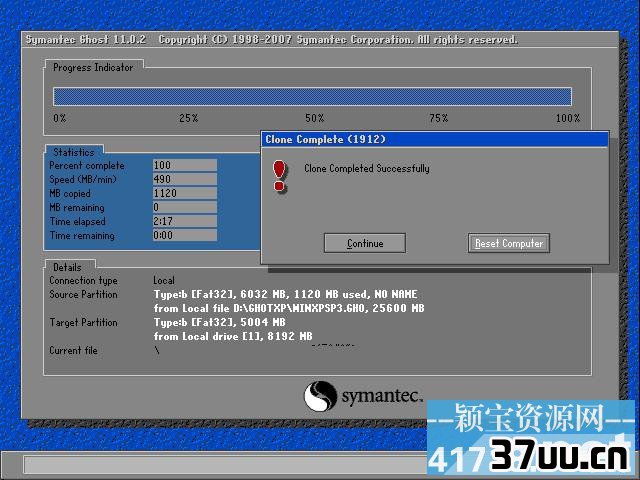Image resolution: width=640 pixels, height=480 pixels.
Task: Click the Continue button
Action: (364, 243)
